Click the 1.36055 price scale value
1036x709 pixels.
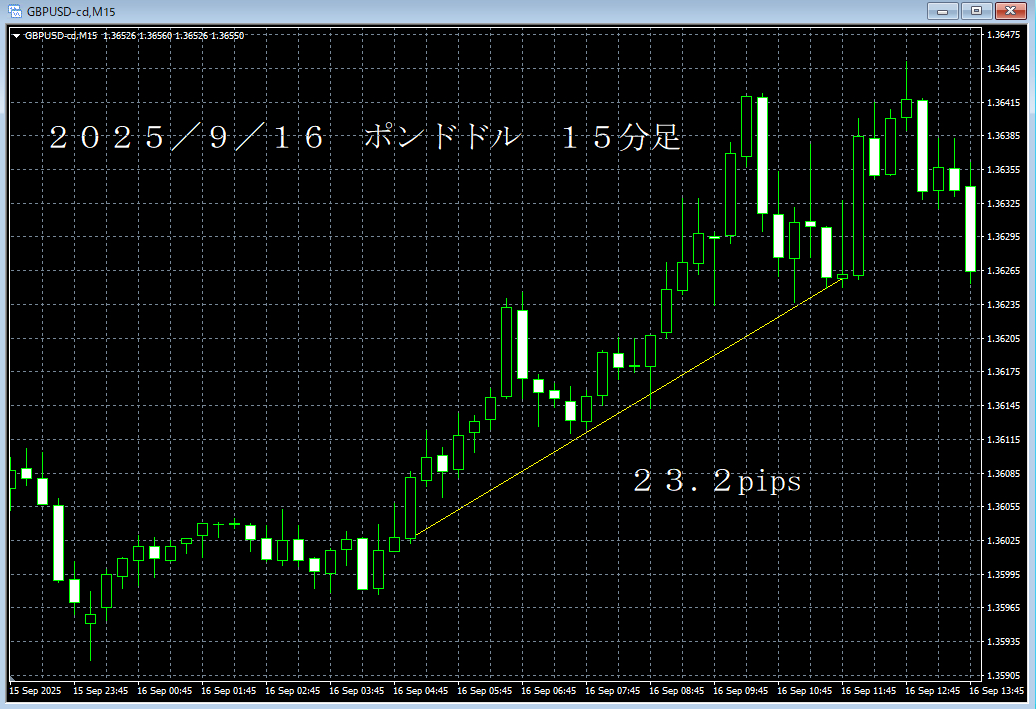(x=1003, y=507)
